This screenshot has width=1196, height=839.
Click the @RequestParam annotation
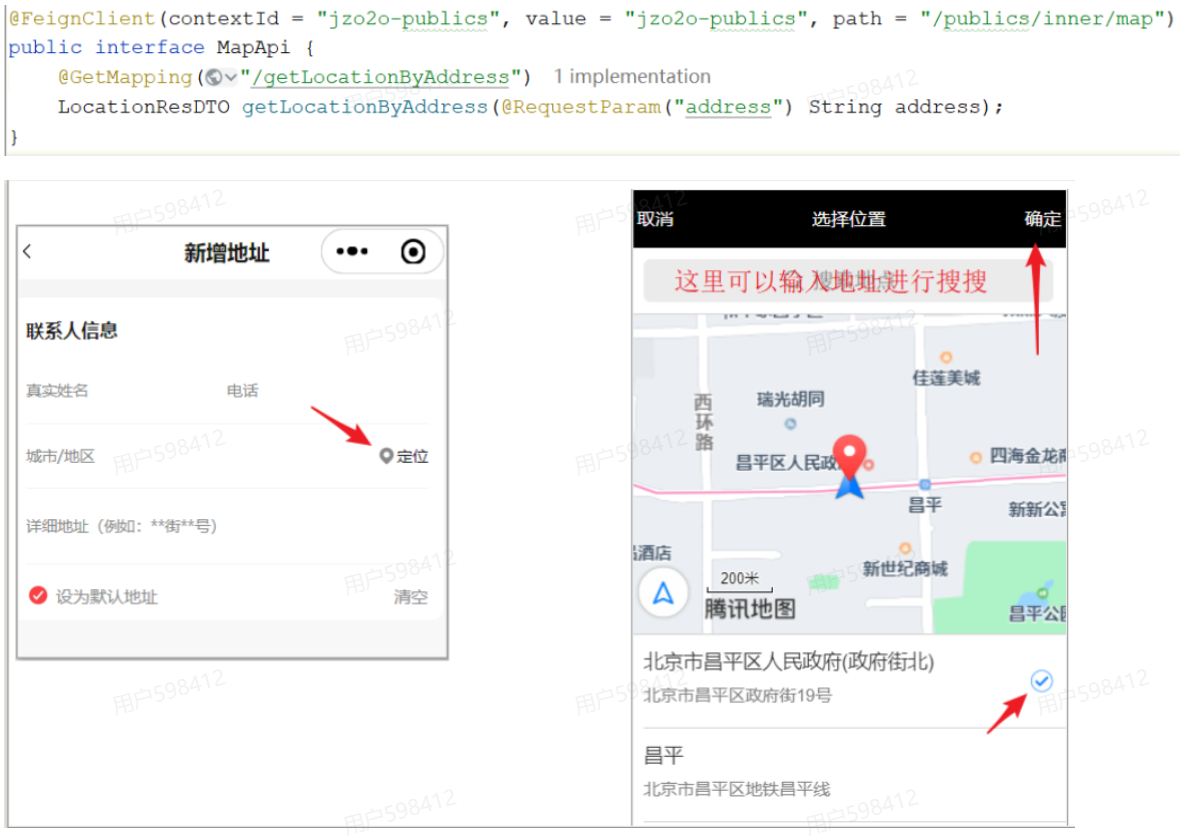coord(581,107)
